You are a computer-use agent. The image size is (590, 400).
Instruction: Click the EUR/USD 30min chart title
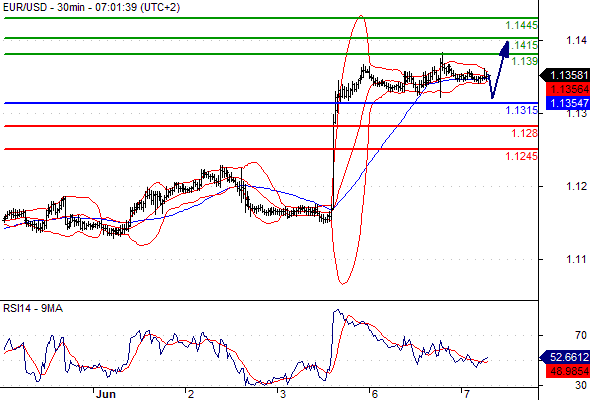(x=91, y=7)
